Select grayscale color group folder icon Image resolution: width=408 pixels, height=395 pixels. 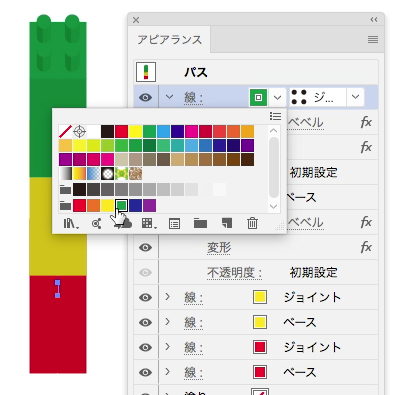[x=65, y=189]
